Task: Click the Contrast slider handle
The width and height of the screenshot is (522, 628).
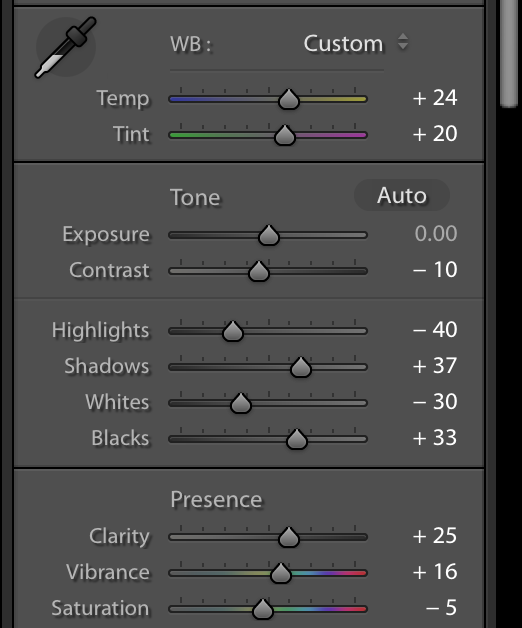Action: coord(259,271)
